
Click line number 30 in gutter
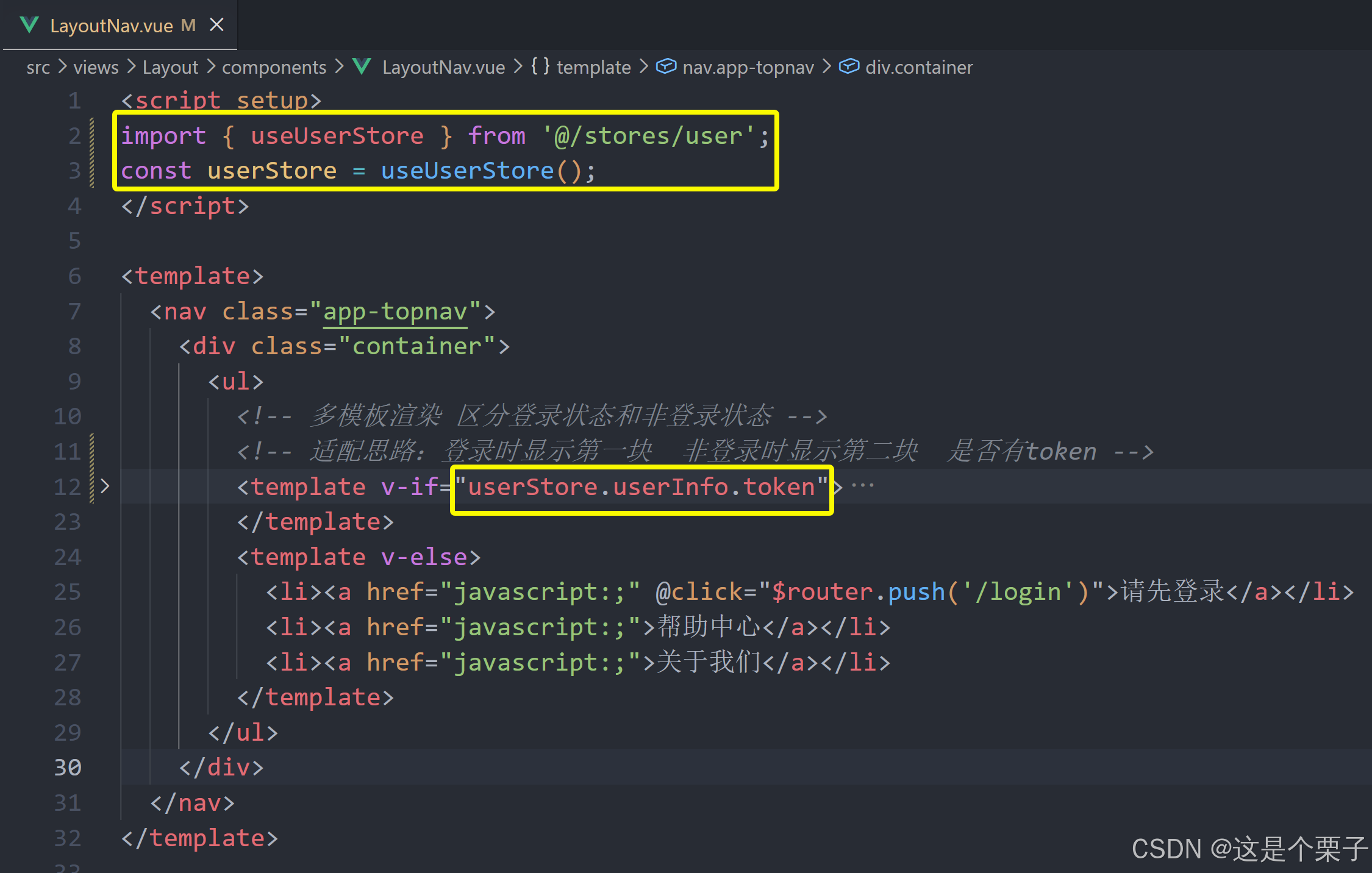point(67,767)
